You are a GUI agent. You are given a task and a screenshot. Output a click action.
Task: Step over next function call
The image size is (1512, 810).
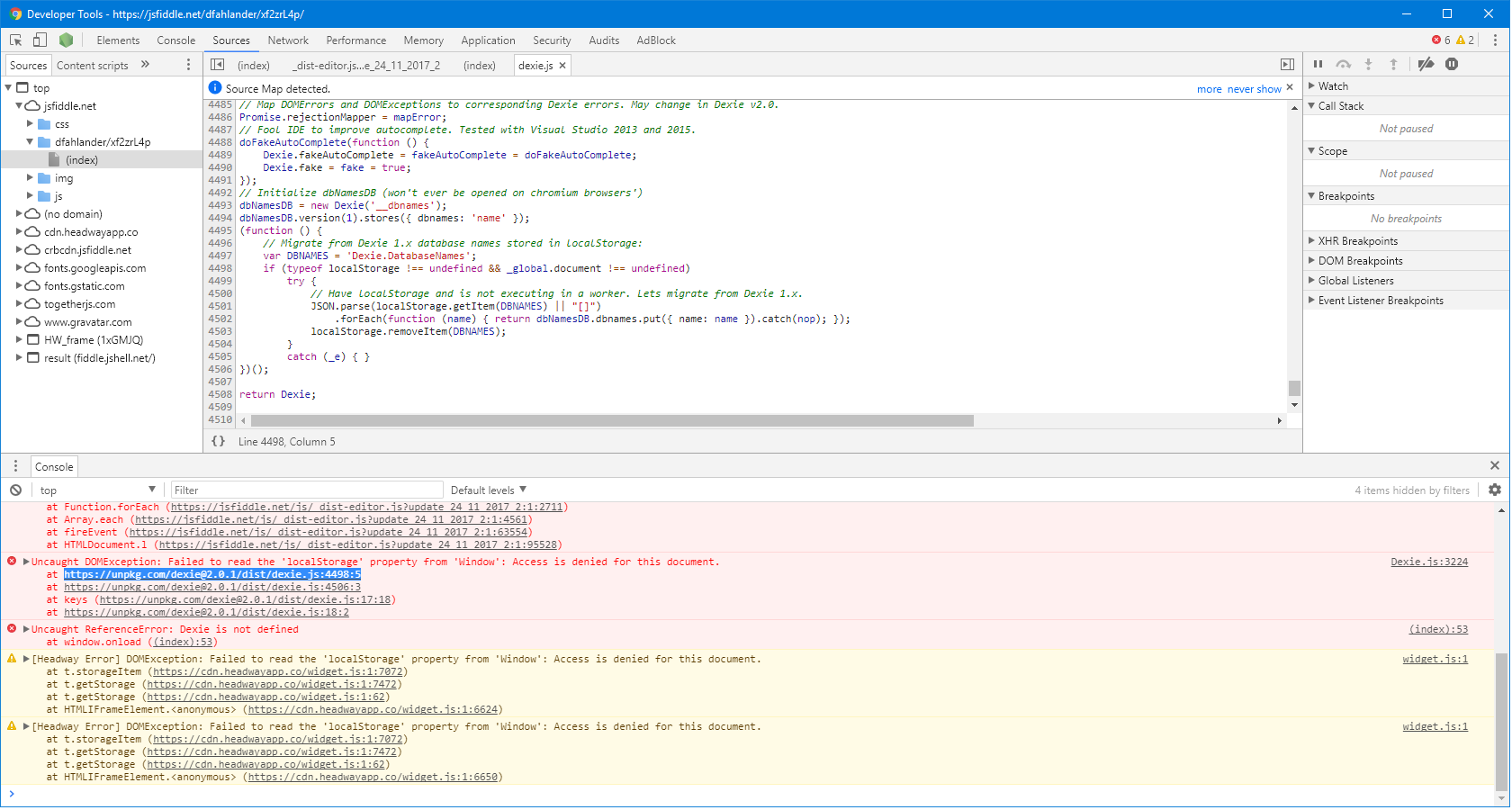click(x=1343, y=64)
